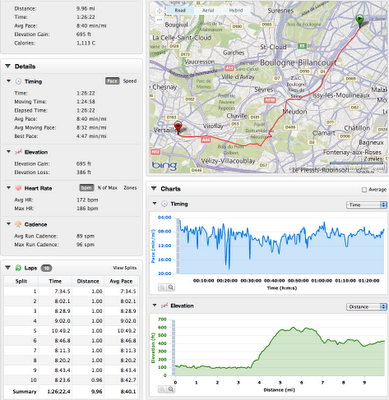Click the Elevation chart left range handle

click(x=173, y=347)
